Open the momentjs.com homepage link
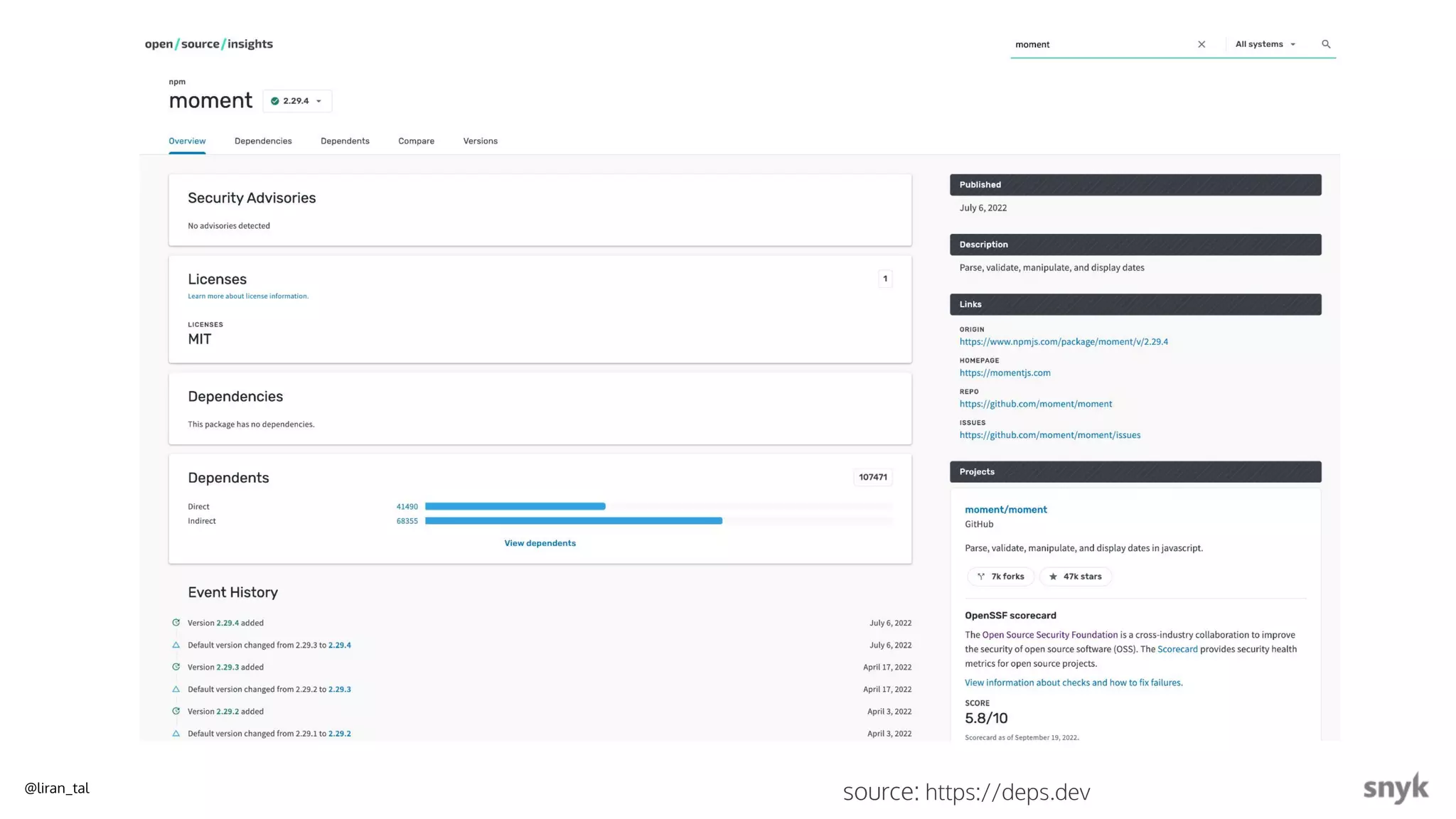This screenshot has height=819, width=1456. (1005, 373)
